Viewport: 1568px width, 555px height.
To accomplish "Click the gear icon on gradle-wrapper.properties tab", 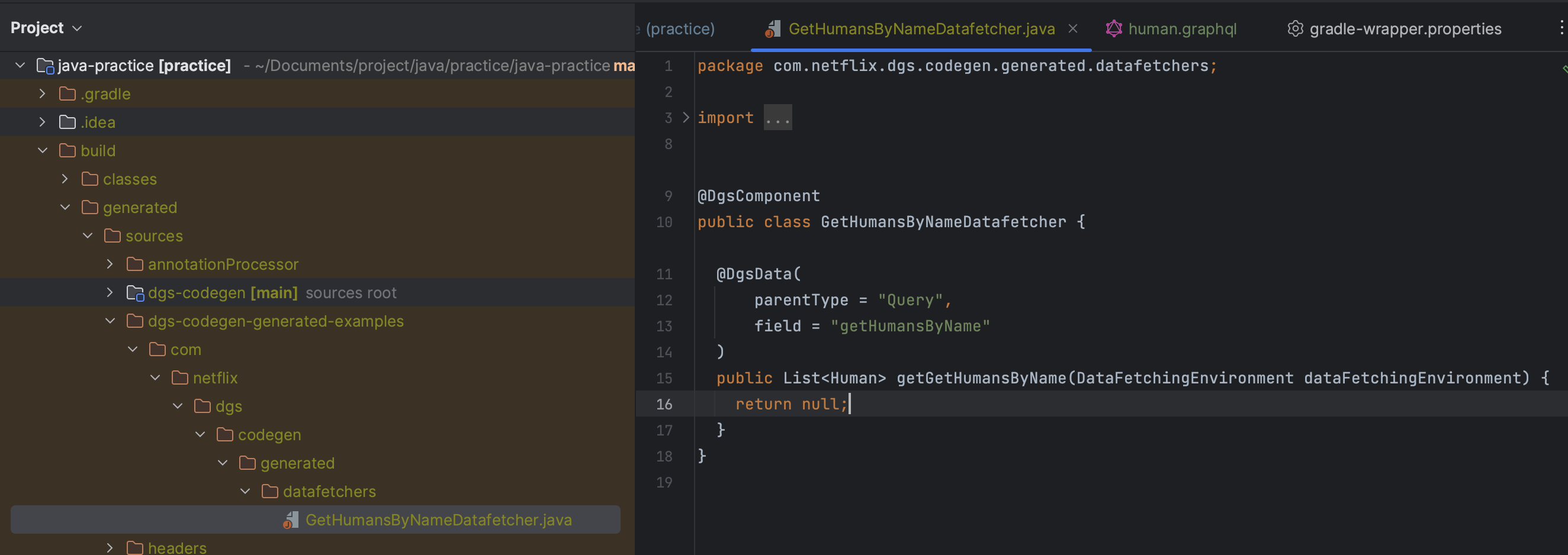I will click(x=1296, y=28).
